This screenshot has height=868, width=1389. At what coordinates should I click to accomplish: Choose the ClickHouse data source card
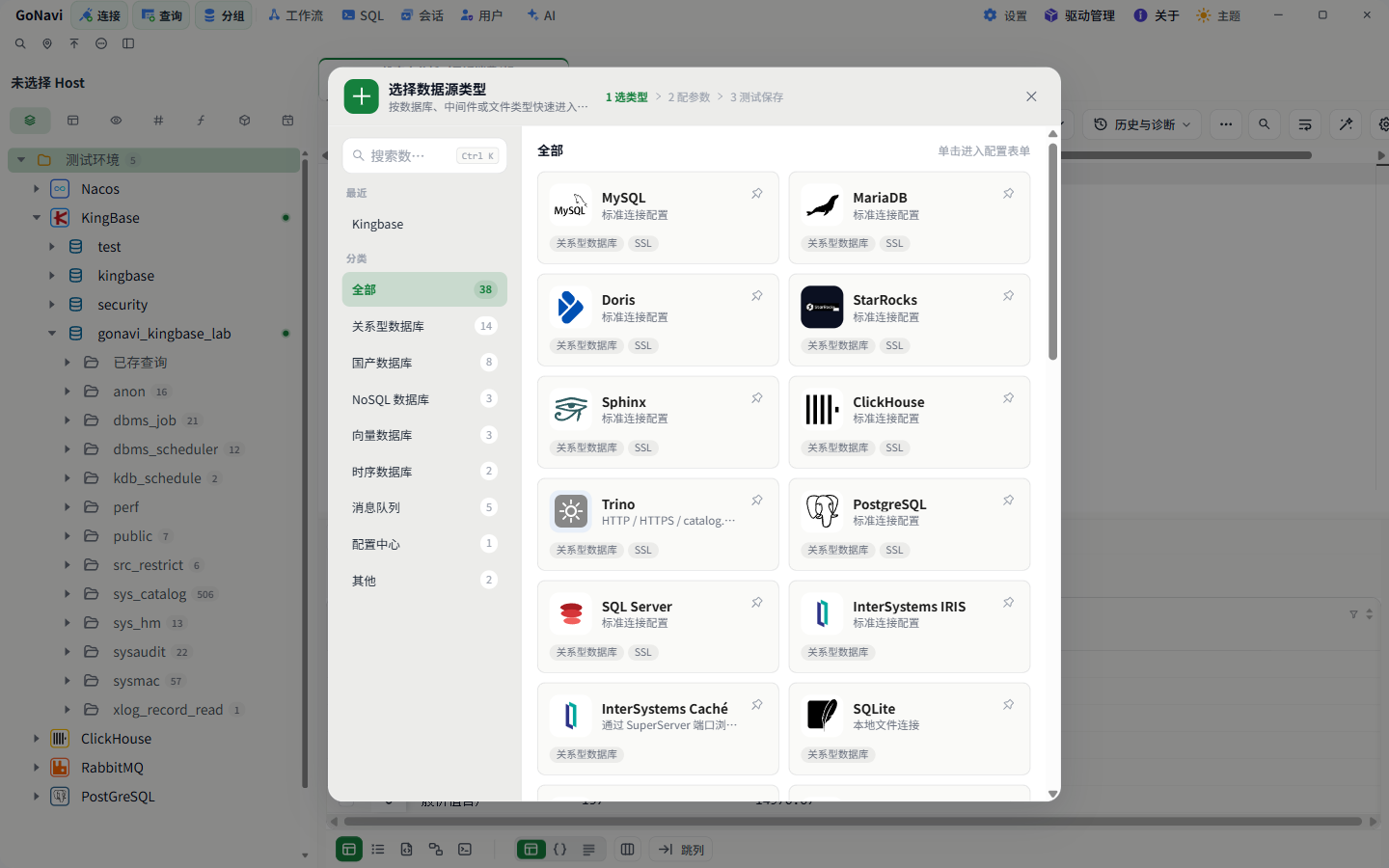pyautogui.click(x=909, y=422)
